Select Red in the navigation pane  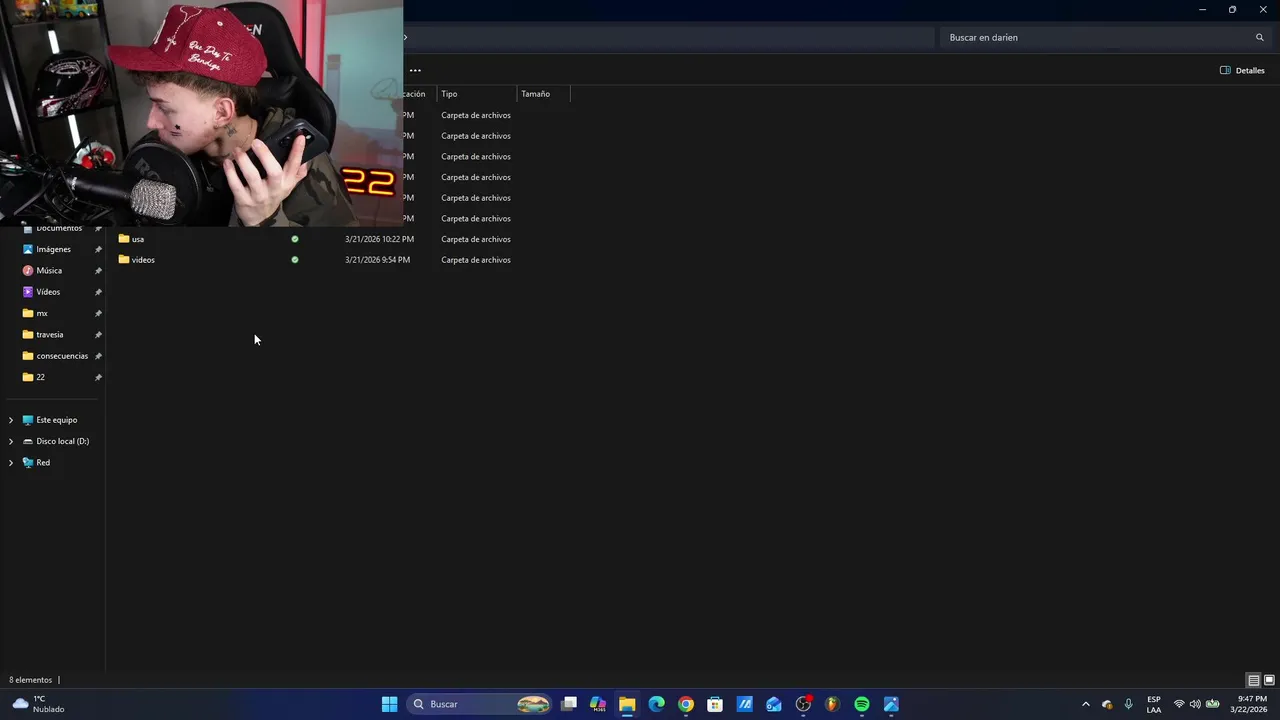click(43, 463)
